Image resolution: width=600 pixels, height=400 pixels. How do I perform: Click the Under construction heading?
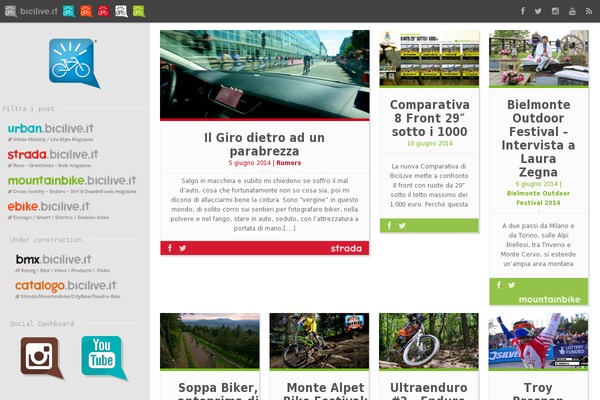pos(46,240)
